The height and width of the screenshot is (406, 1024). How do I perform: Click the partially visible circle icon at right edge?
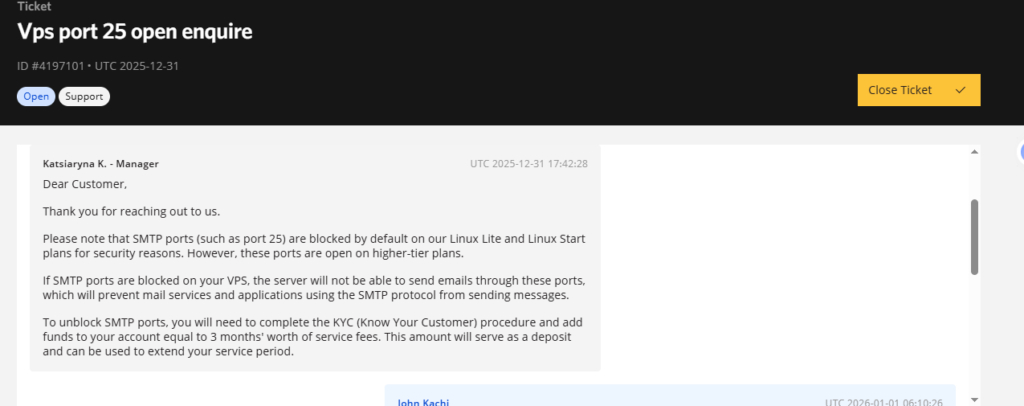pos(1021,151)
